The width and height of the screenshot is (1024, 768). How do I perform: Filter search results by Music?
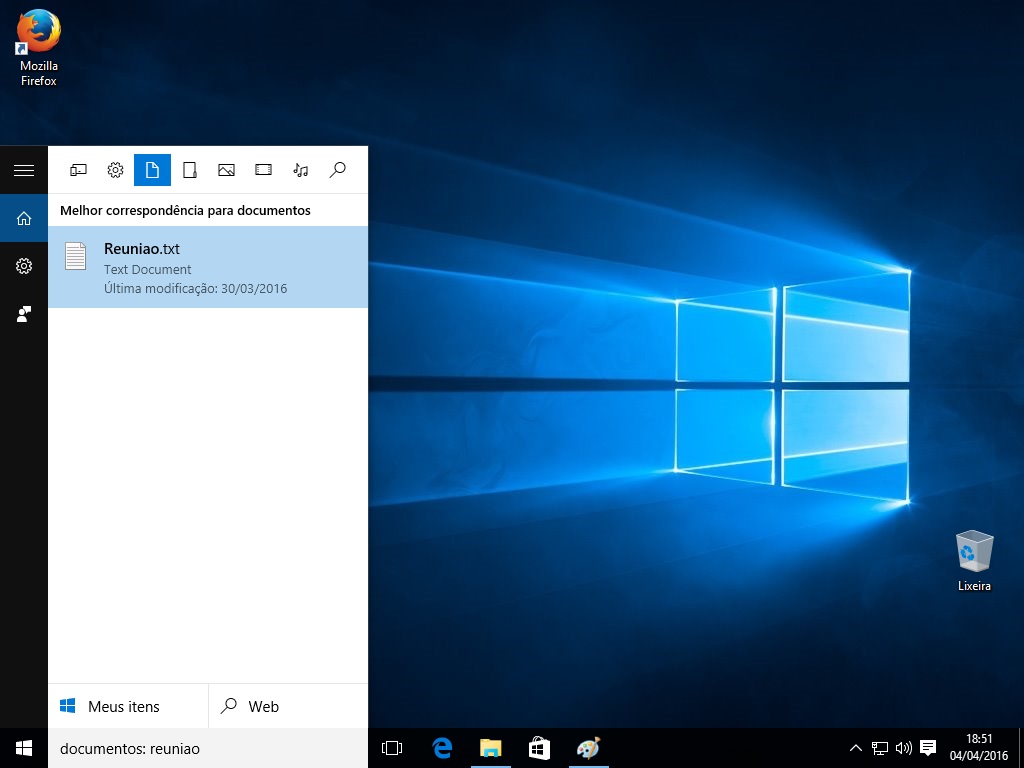coord(300,170)
